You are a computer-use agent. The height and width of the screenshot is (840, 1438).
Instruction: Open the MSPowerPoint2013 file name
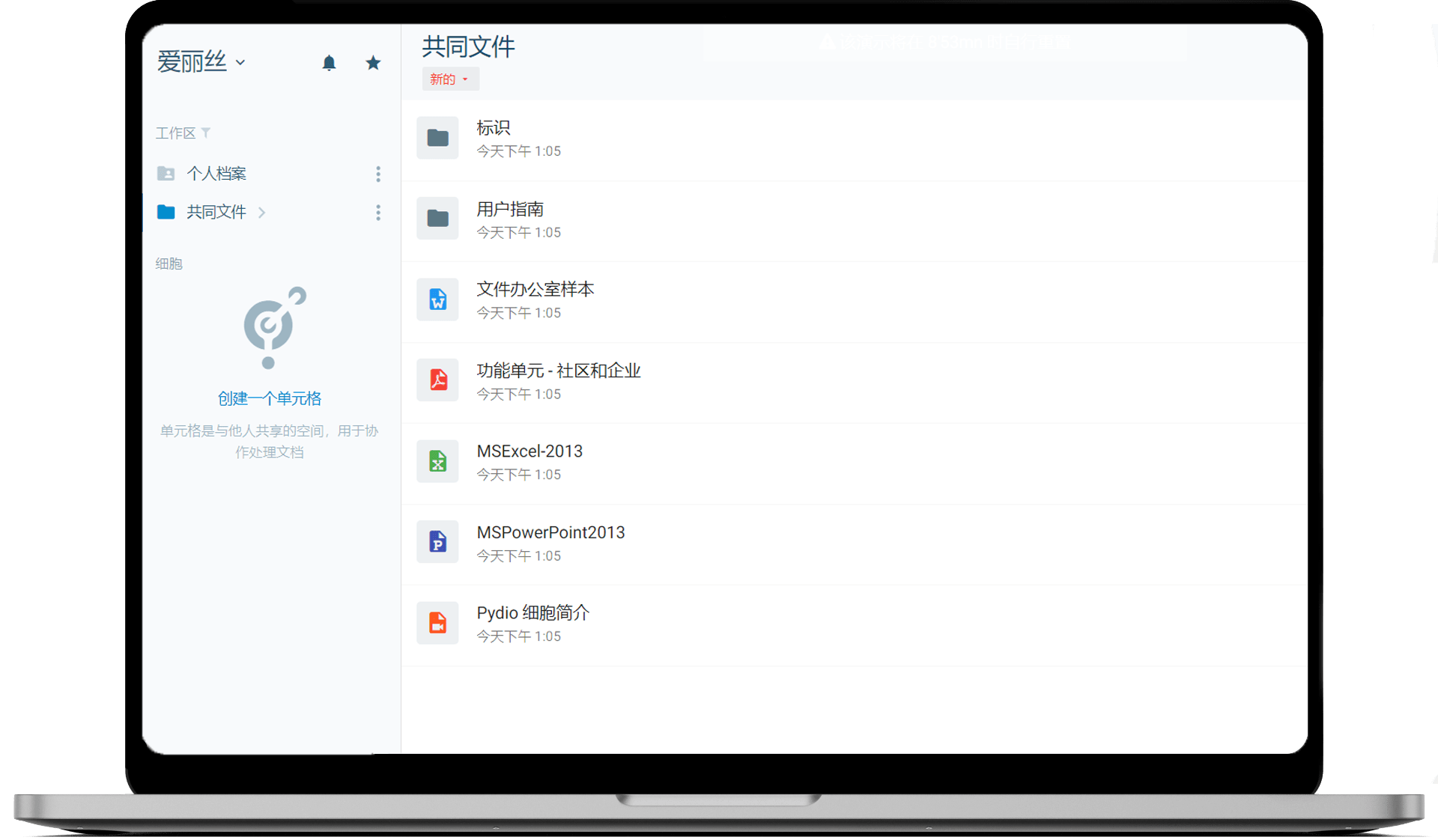(550, 532)
